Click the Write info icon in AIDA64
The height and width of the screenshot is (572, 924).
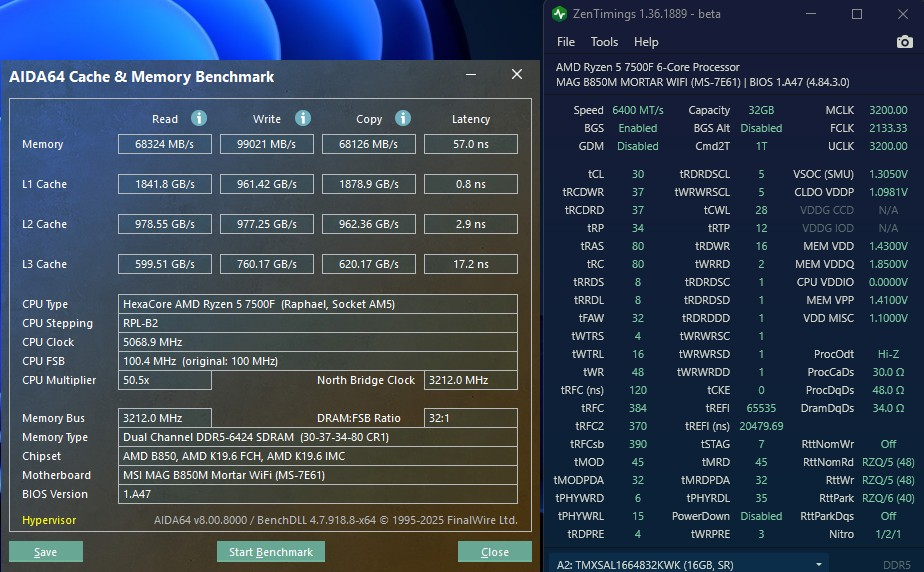click(x=303, y=118)
